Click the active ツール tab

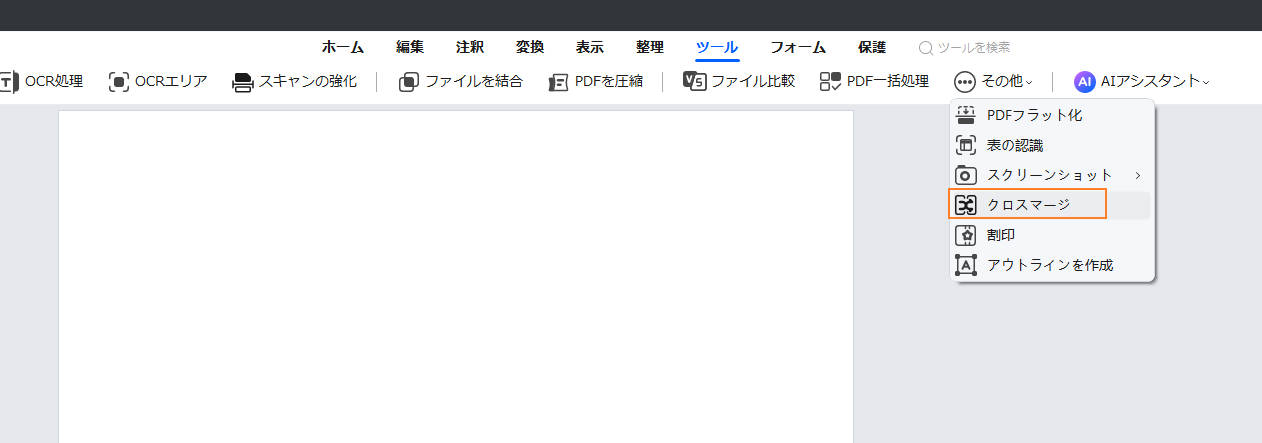(x=717, y=47)
